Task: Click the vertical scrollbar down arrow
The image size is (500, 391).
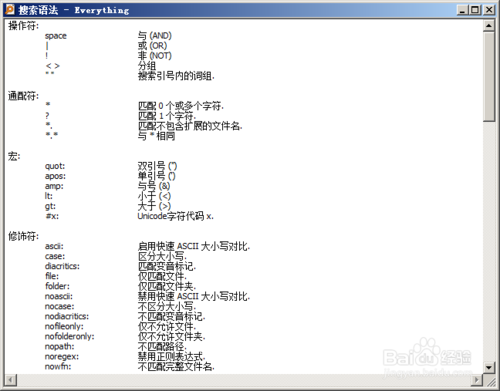Action: click(489, 367)
